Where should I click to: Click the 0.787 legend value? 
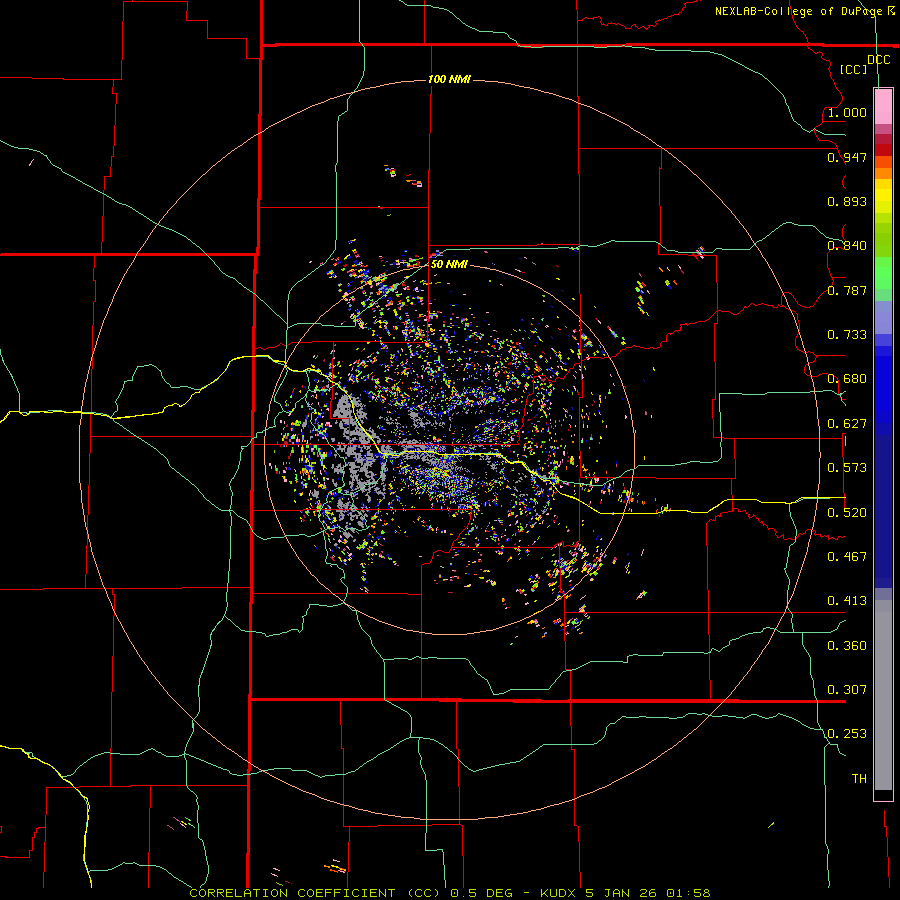tap(847, 290)
